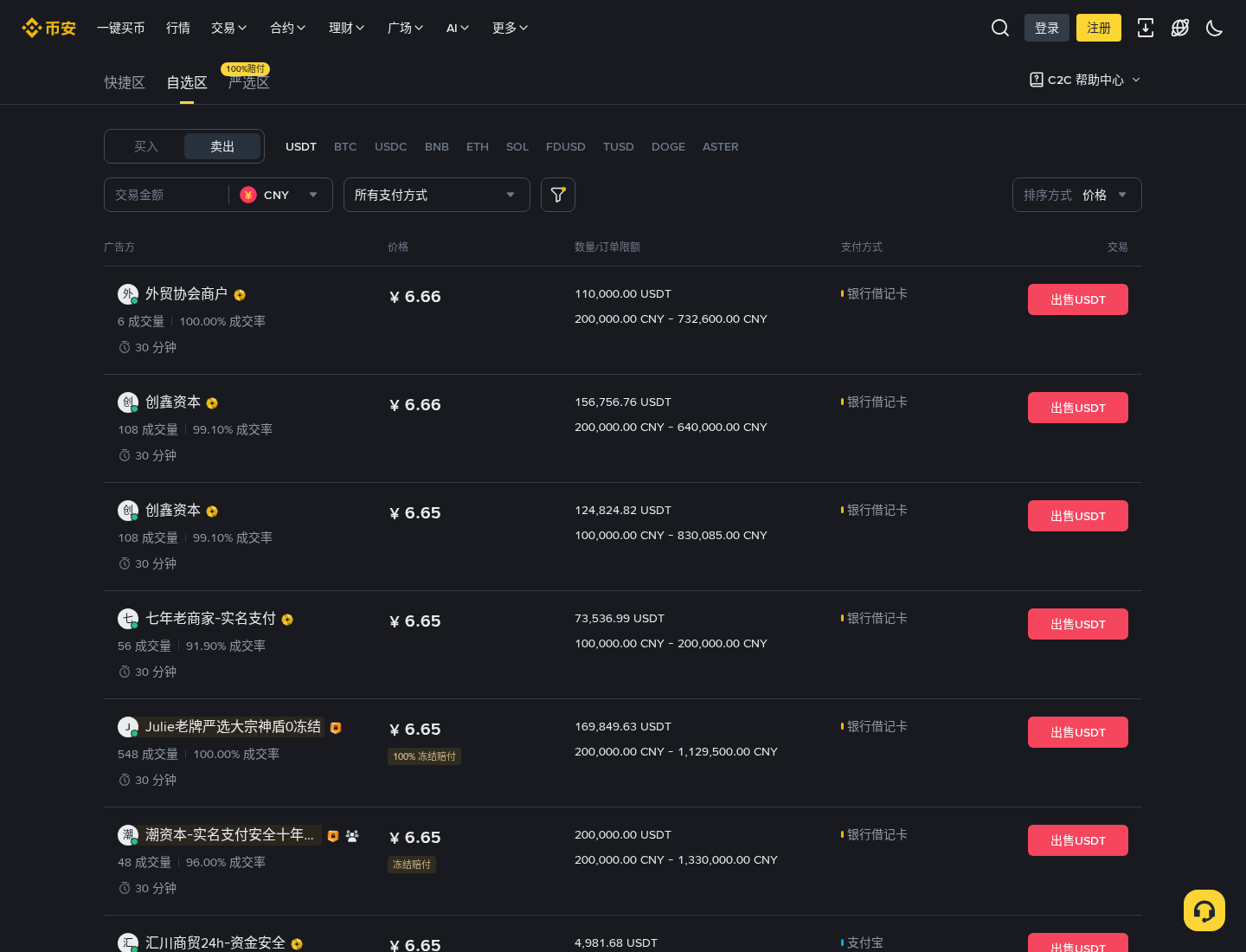Open the 行情 markets link
Image resolution: width=1246 pixels, height=952 pixels.
point(178,28)
